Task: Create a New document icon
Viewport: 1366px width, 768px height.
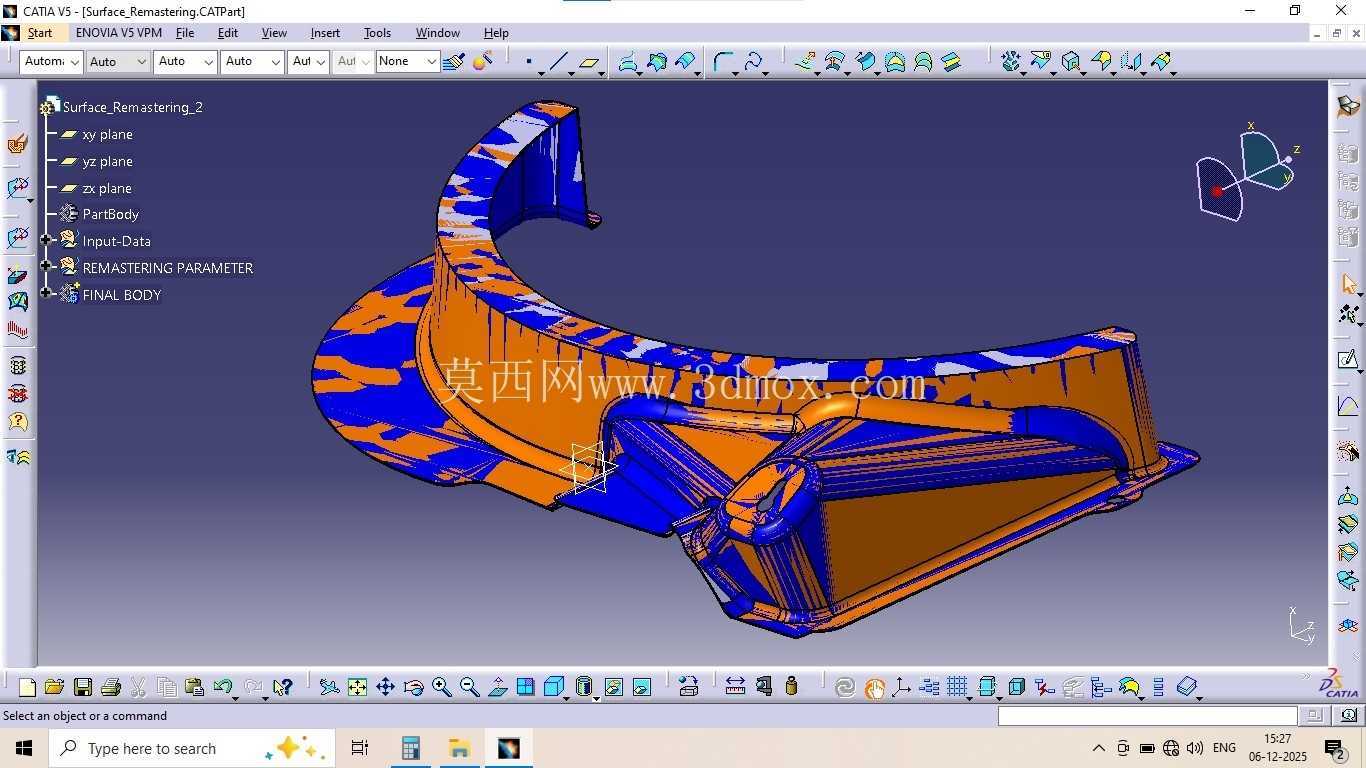Action: pyautogui.click(x=27, y=687)
